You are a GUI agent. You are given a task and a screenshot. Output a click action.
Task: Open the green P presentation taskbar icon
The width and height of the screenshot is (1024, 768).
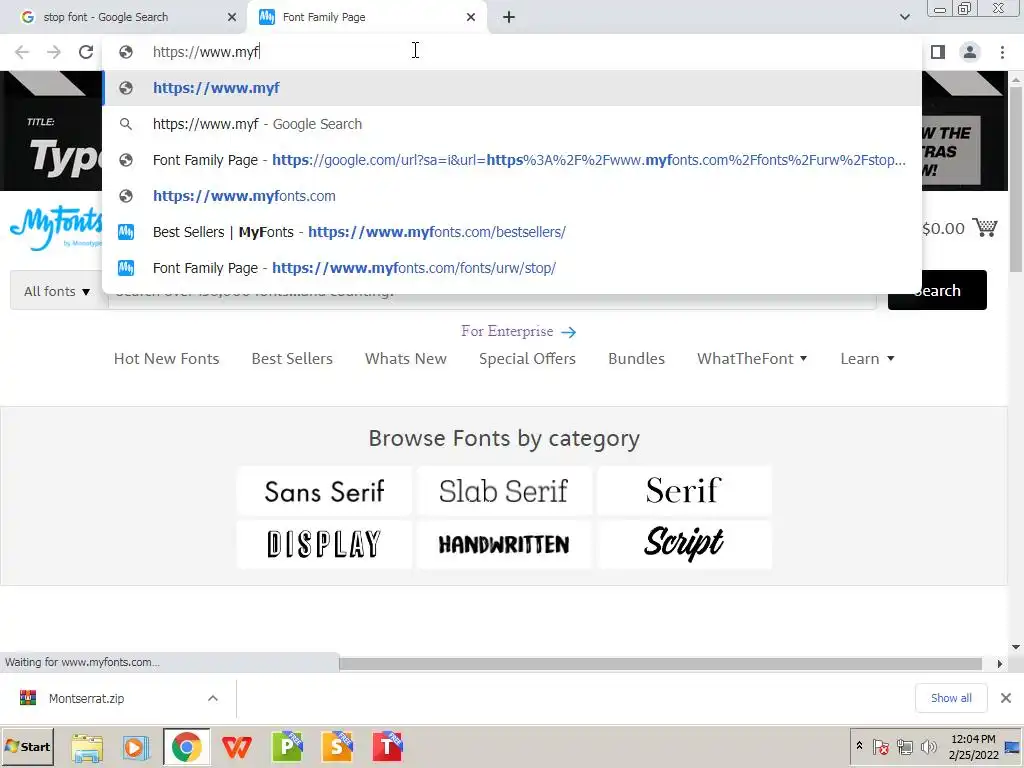click(287, 747)
